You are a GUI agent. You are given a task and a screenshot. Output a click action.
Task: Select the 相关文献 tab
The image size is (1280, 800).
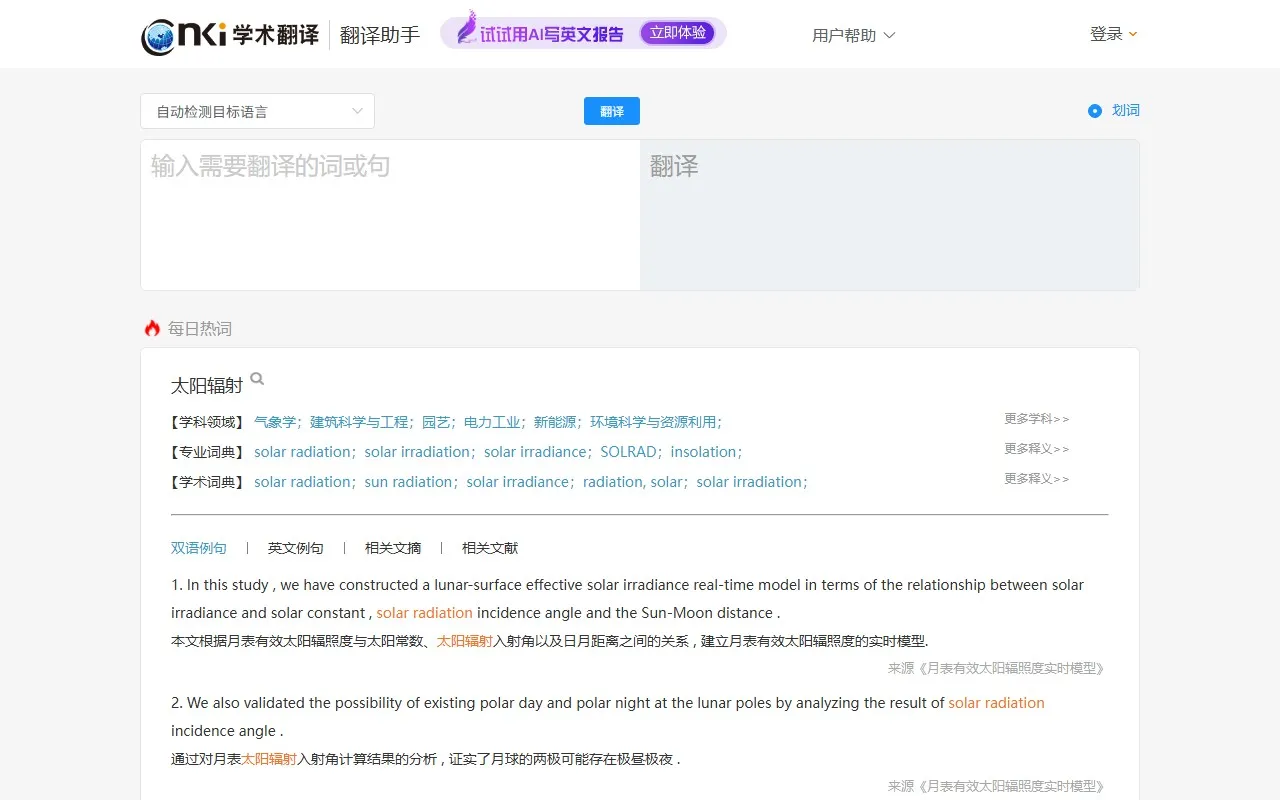tap(489, 548)
